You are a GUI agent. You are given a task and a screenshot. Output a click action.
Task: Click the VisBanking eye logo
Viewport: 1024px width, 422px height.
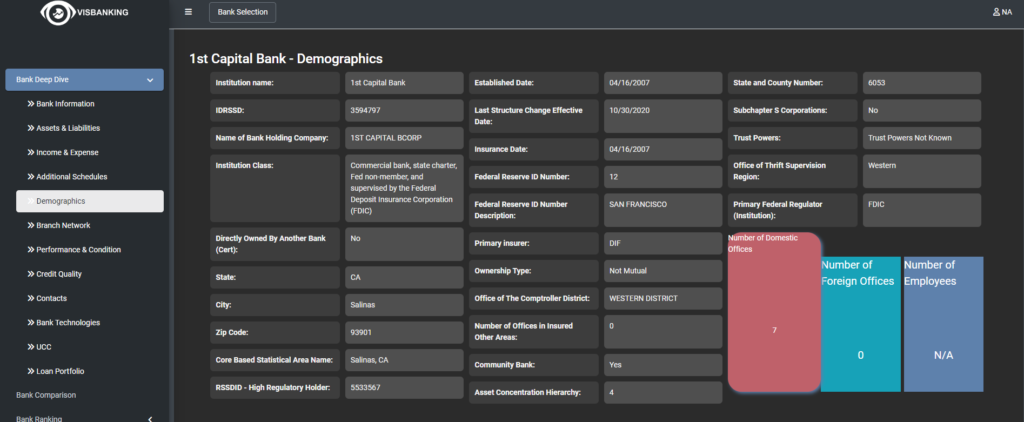pyautogui.click(x=54, y=12)
